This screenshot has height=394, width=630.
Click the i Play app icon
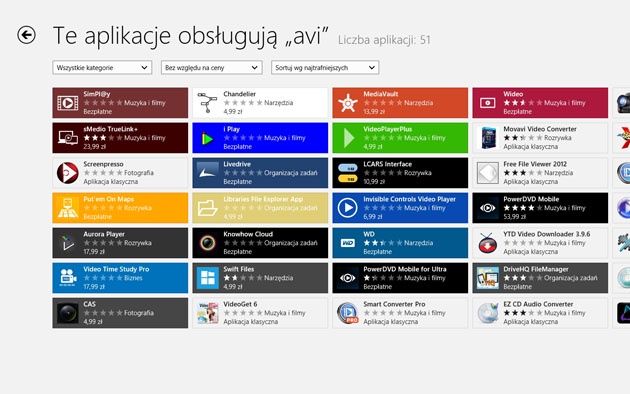point(207,139)
